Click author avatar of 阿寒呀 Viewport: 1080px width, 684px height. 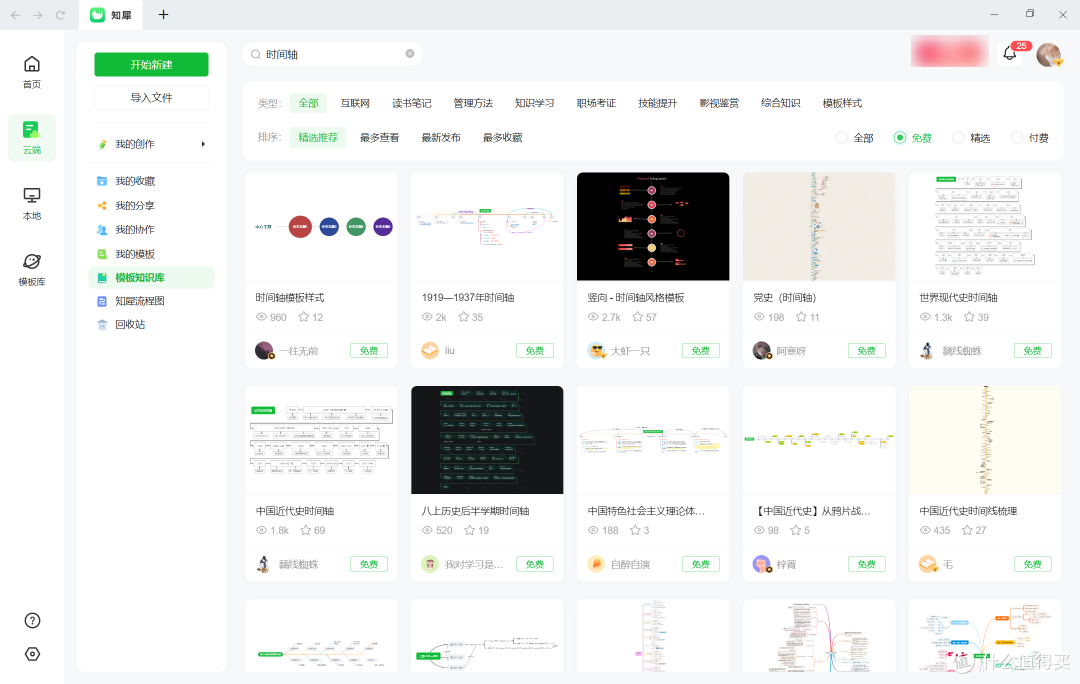coord(762,351)
